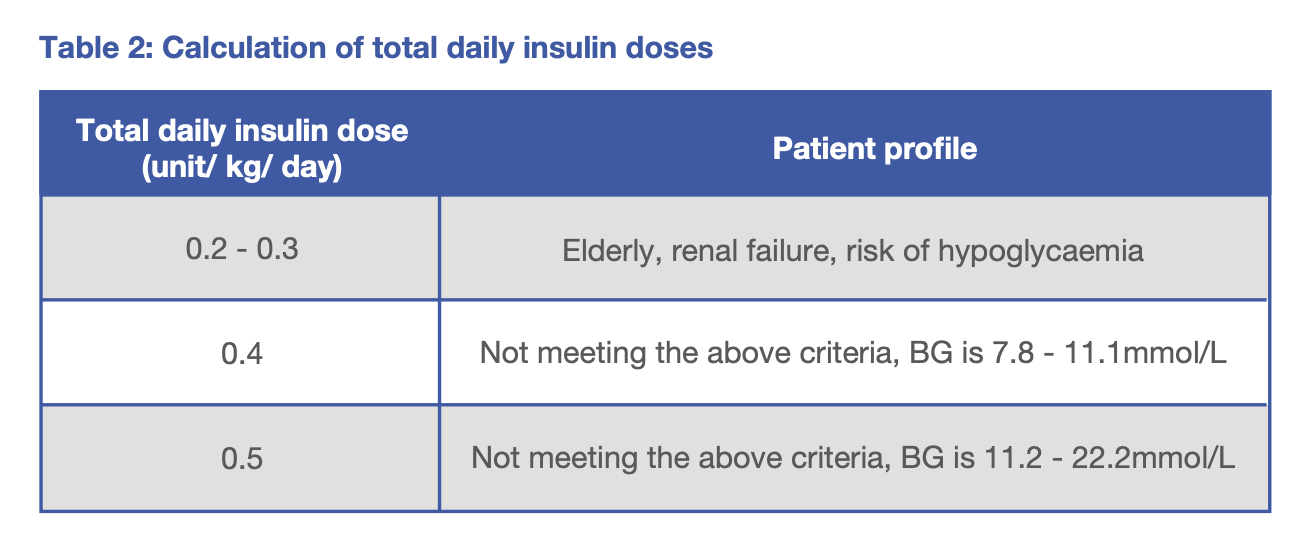Click the elderly, renal failure profile cell
Screen dimensions: 1298x536
pos(853,249)
